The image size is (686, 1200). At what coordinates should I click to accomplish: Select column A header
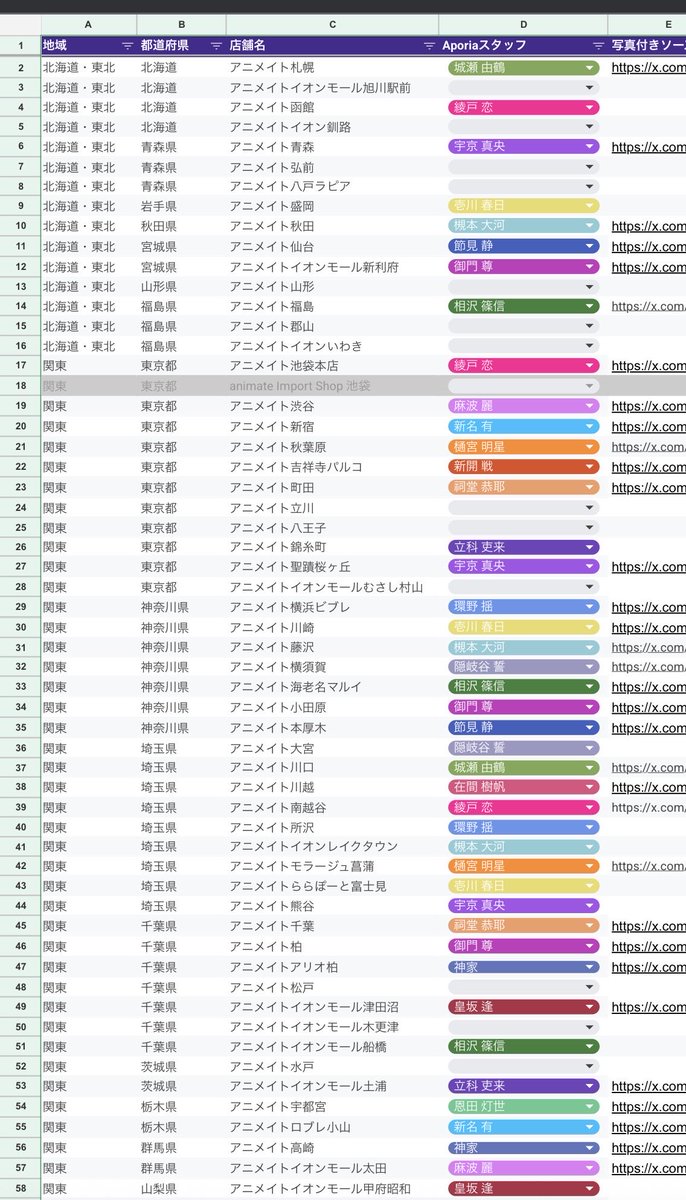click(89, 23)
